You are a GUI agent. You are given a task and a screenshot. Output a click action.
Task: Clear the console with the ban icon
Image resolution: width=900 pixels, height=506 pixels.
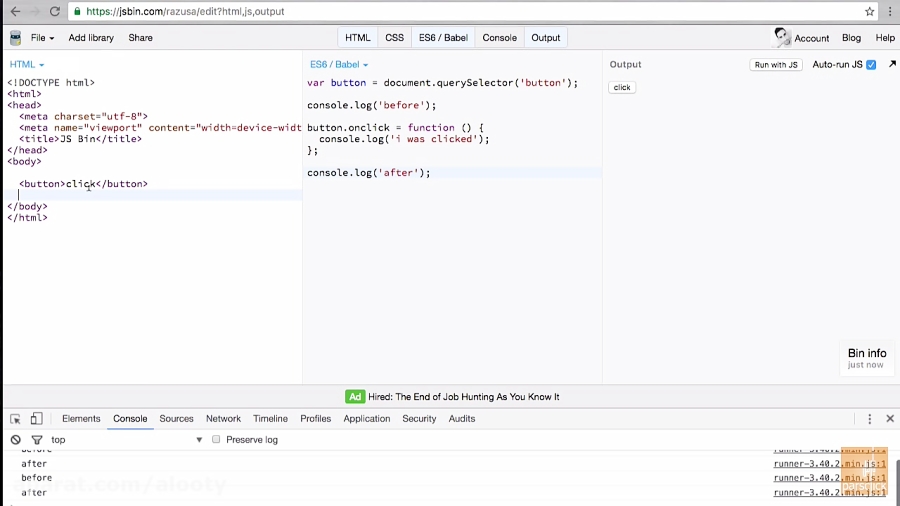15,440
